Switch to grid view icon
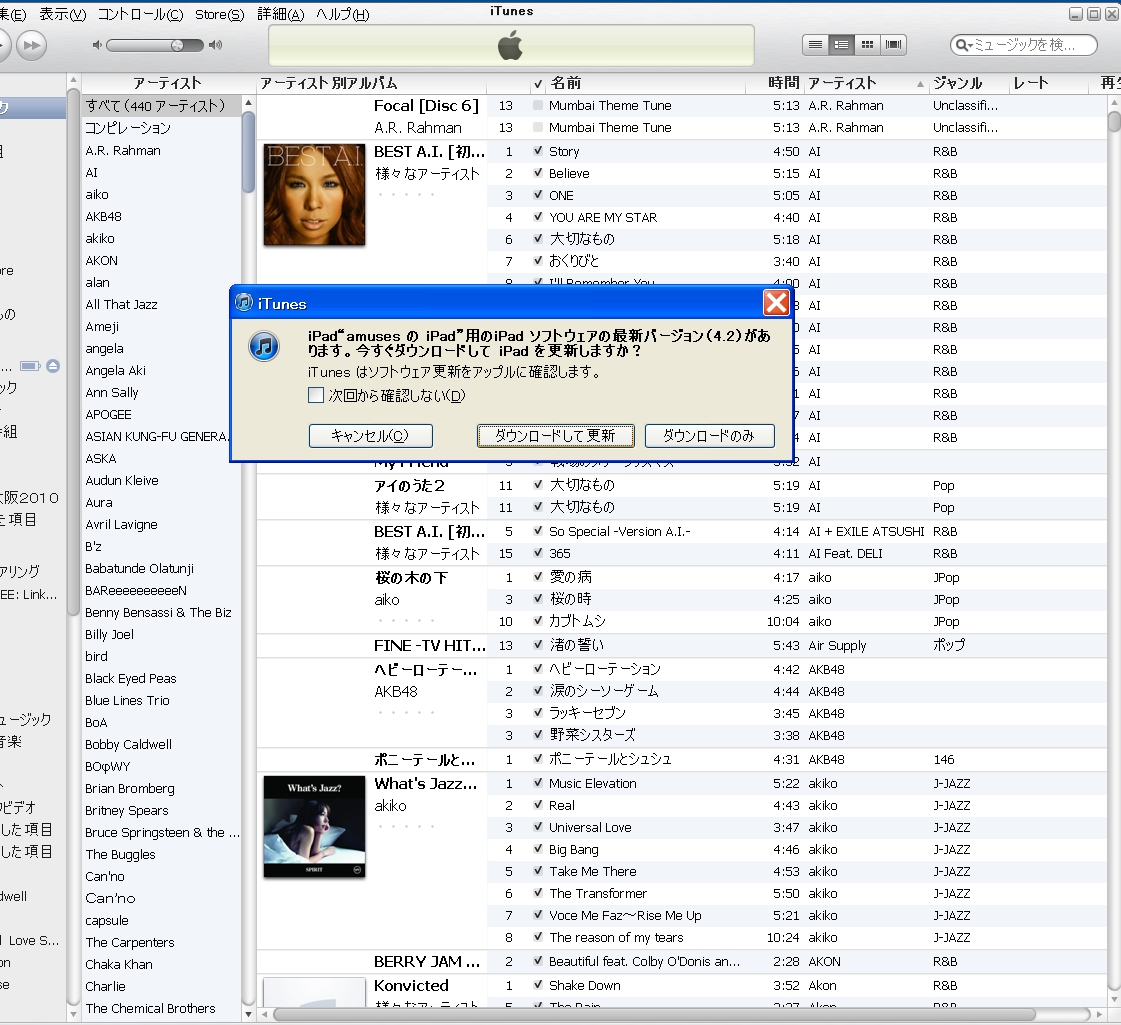Screen dimensions: 1121x1025 (867, 44)
